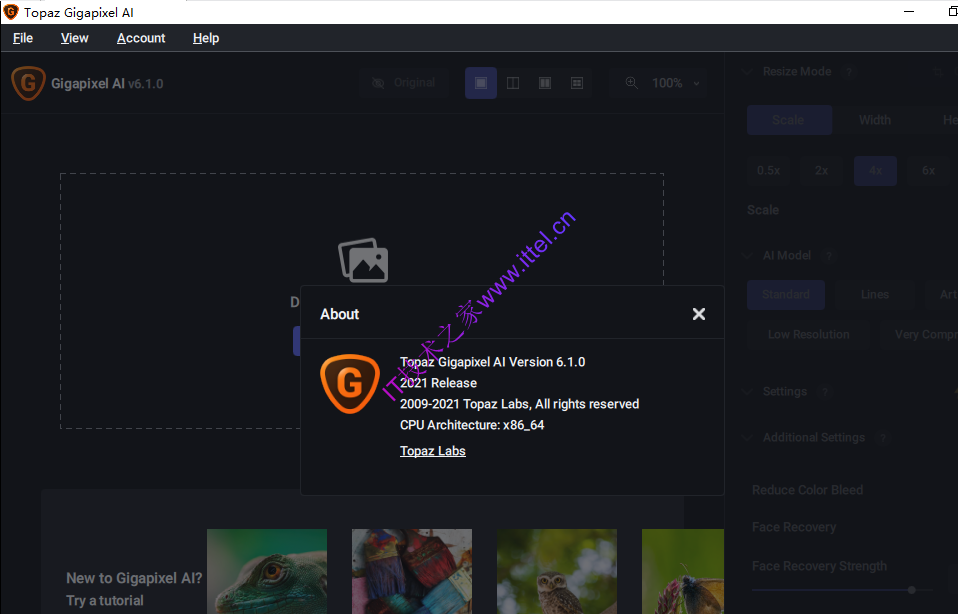Click Resize Mode help icon
Viewport: 958px width, 614px height.
849,72
